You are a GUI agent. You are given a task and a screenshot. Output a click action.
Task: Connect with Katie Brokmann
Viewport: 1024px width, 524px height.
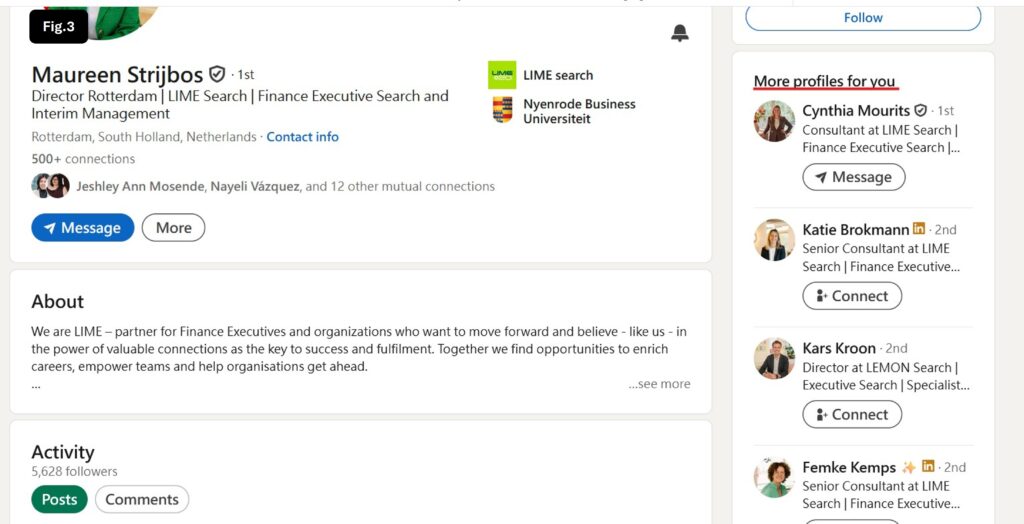[x=852, y=296]
